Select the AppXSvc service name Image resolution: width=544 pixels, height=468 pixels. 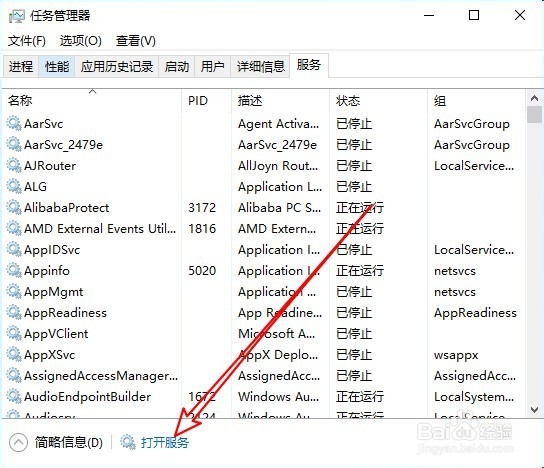50,355
